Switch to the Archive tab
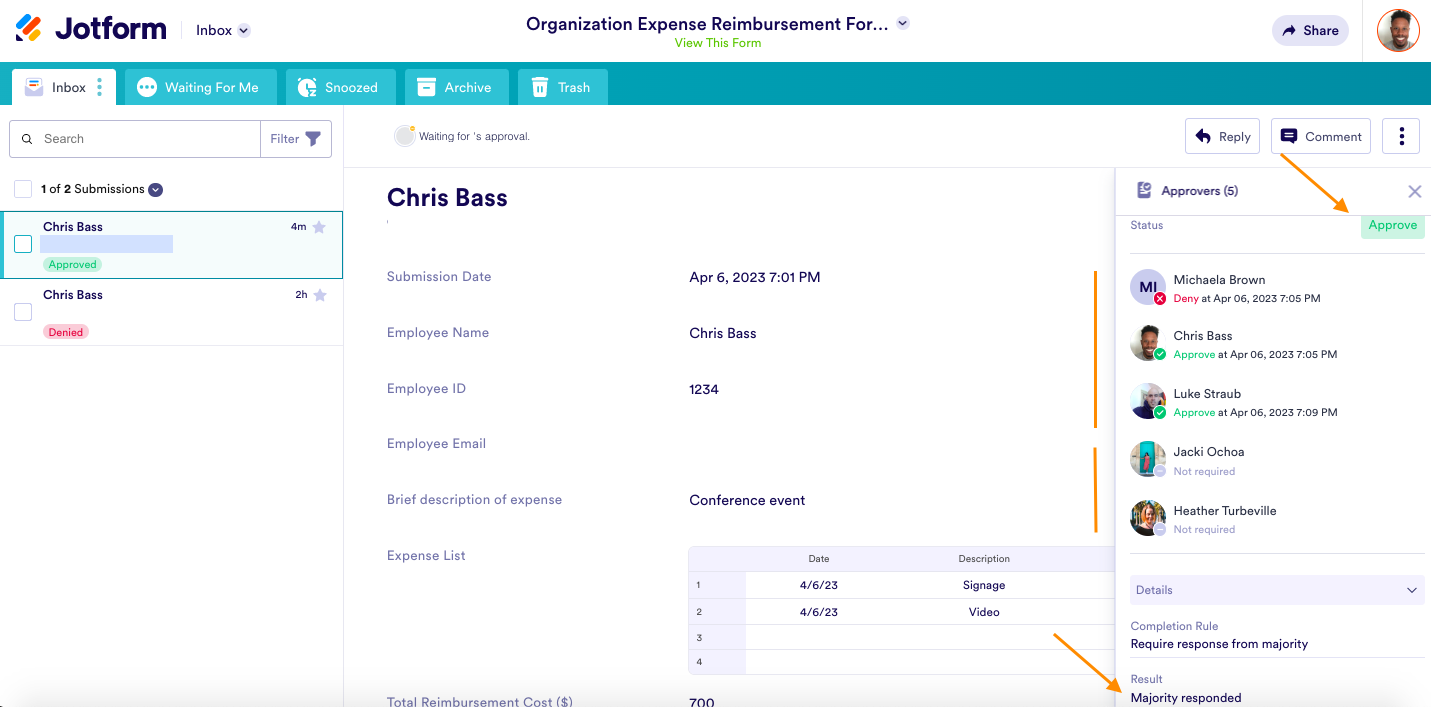This screenshot has height=707, width=1431. pos(456,87)
